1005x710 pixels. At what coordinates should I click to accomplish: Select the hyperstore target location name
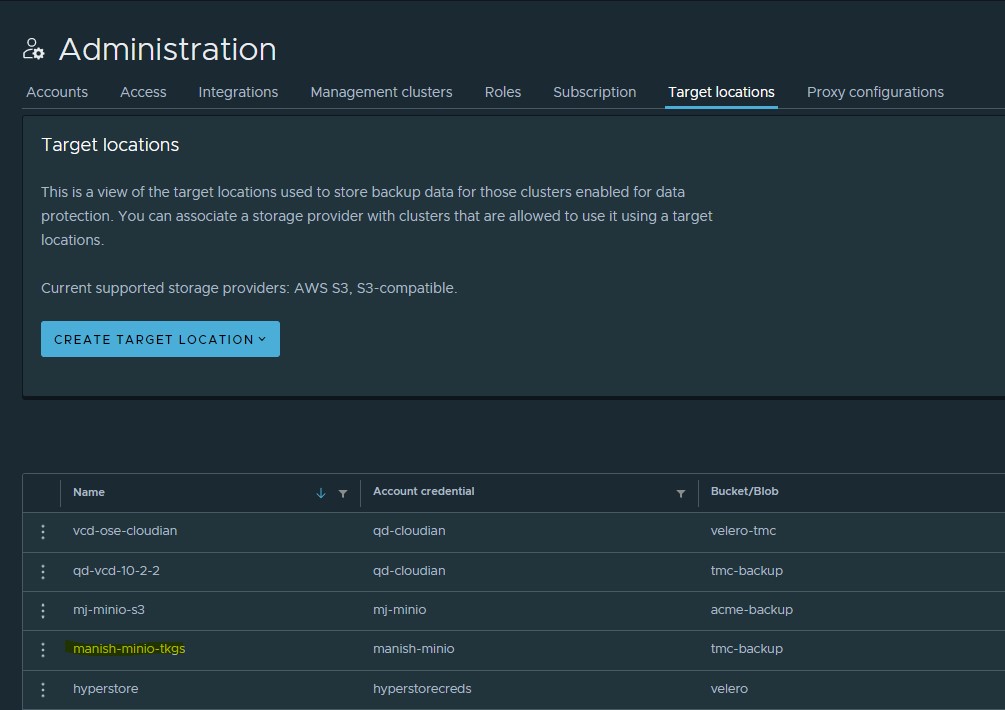tap(105, 689)
